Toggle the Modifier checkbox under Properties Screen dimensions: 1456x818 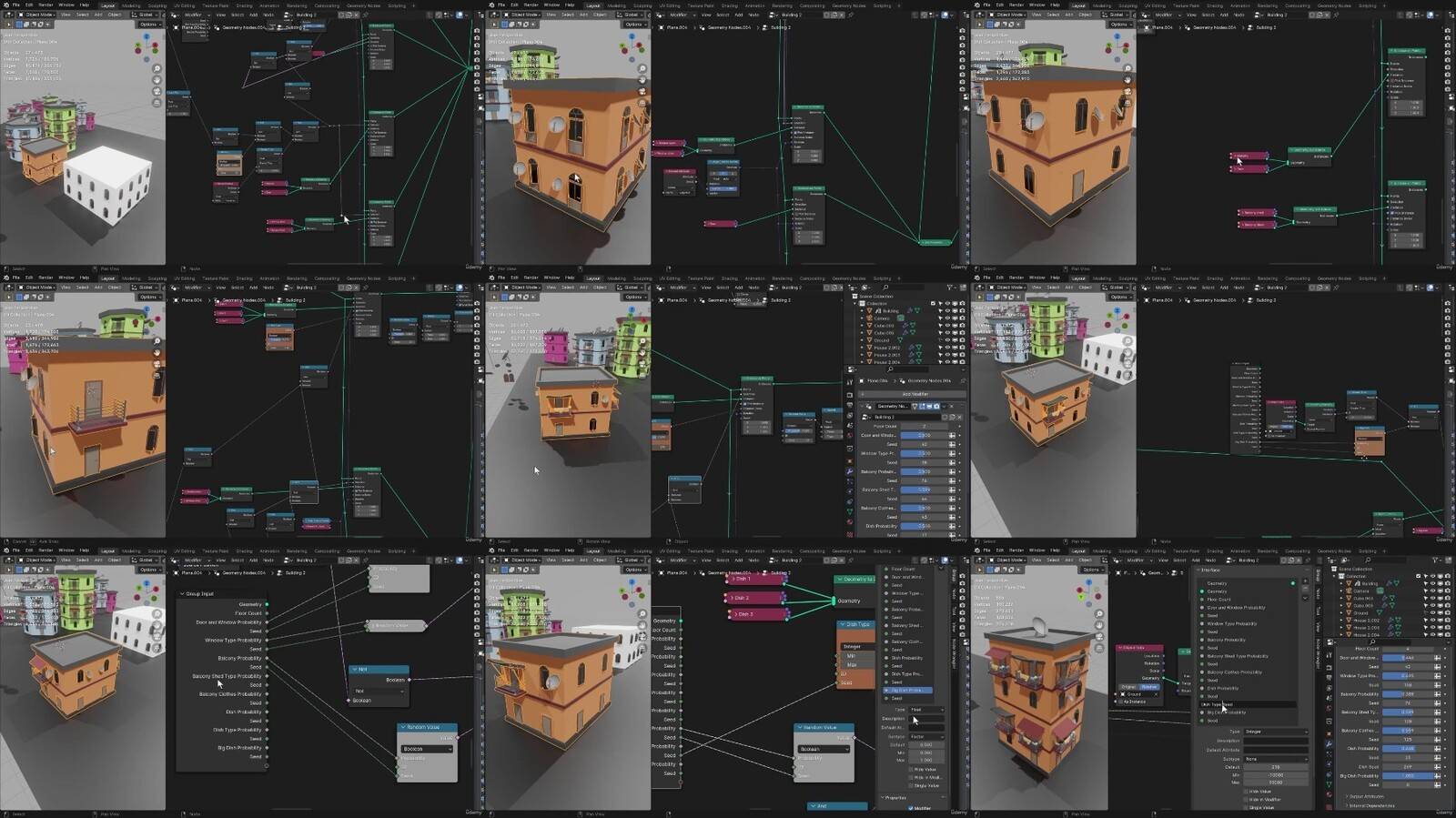tap(911, 807)
